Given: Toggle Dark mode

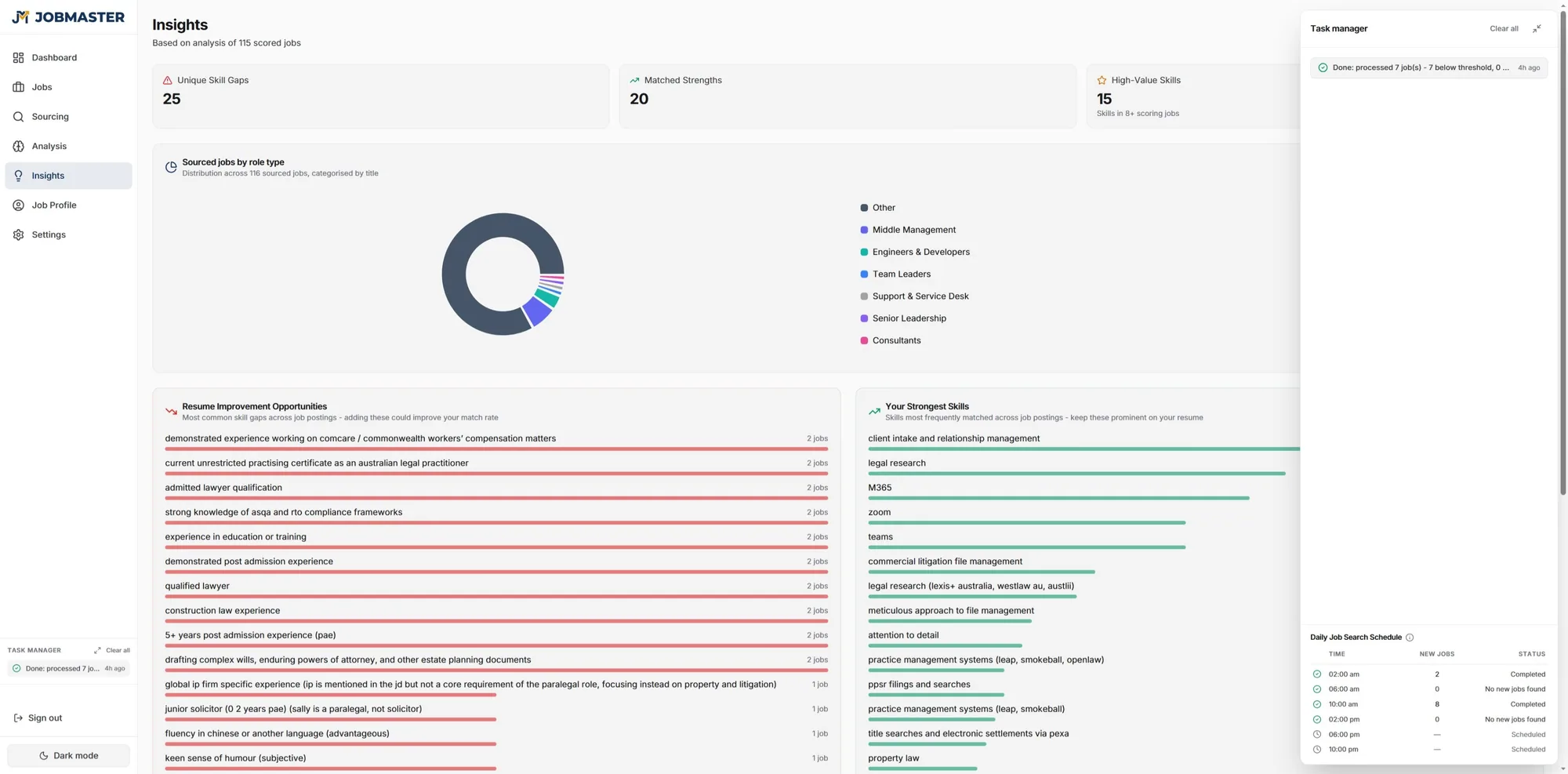Looking at the screenshot, I should coord(68,756).
